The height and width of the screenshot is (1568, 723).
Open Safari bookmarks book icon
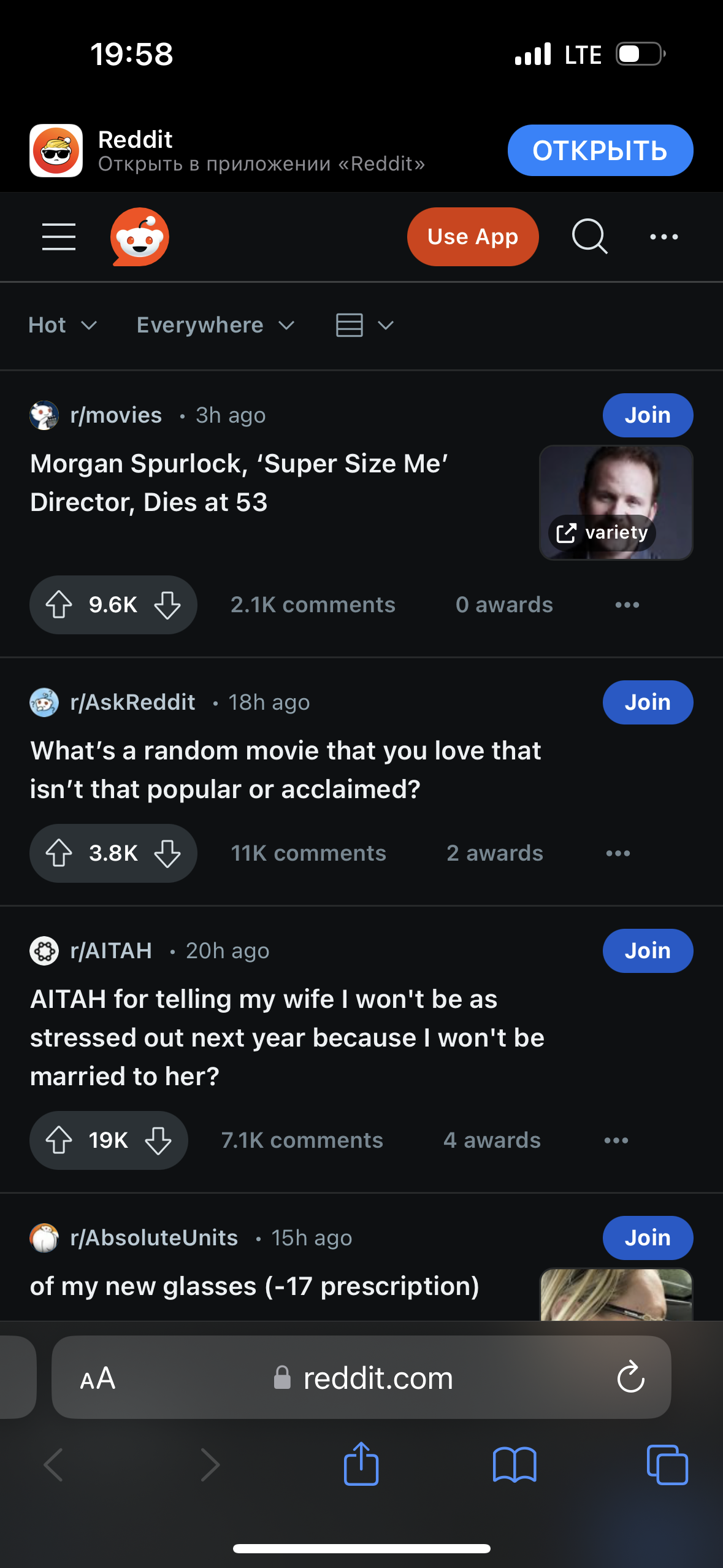(x=515, y=1464)
